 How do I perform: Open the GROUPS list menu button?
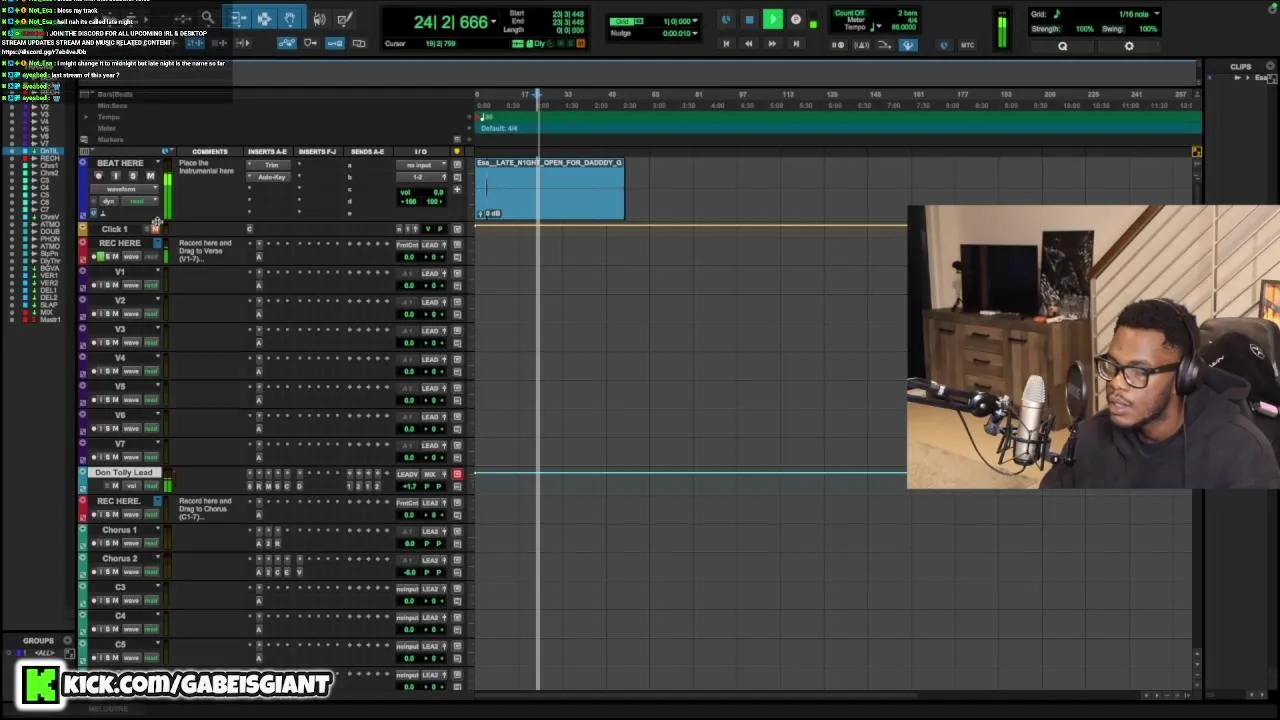67,640
